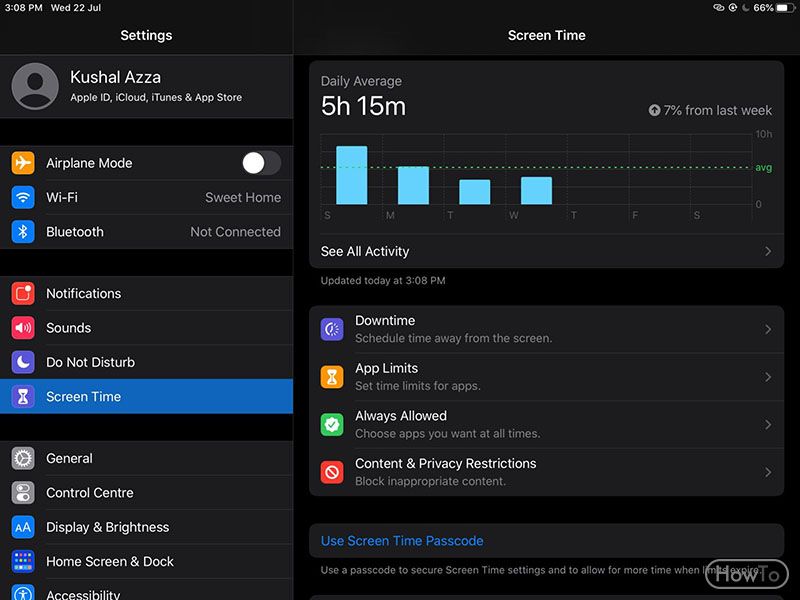The width and height of the screenshot is (800, 600).
Task: Tap the Sounds speaker icon
Action: coord(23,328)
